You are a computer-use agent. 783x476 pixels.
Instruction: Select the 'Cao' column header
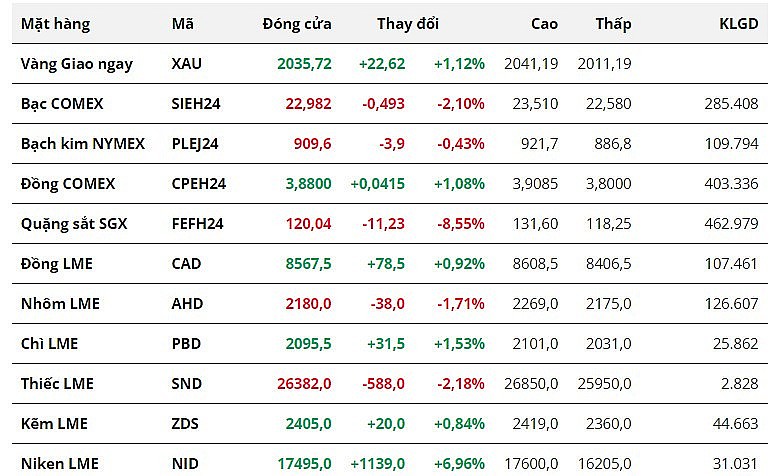click(x=544, y=23)
